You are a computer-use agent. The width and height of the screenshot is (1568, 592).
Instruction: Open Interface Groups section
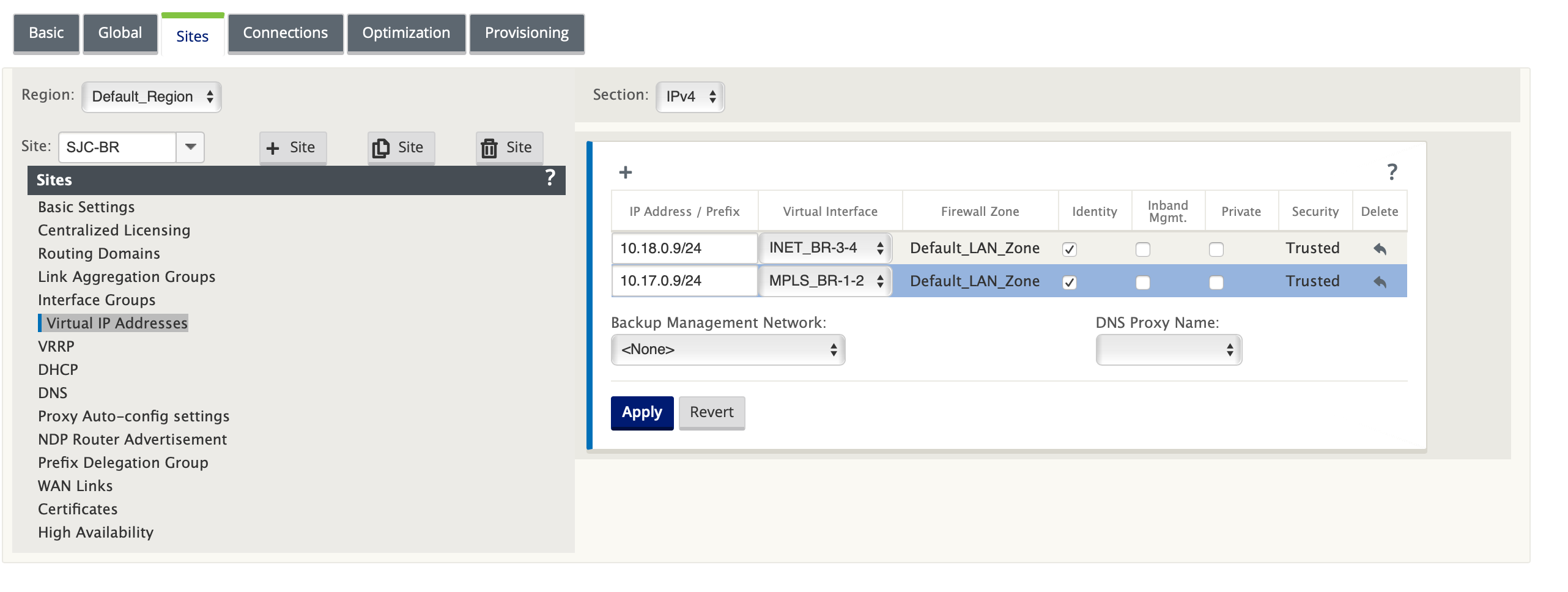coord(97,300)
